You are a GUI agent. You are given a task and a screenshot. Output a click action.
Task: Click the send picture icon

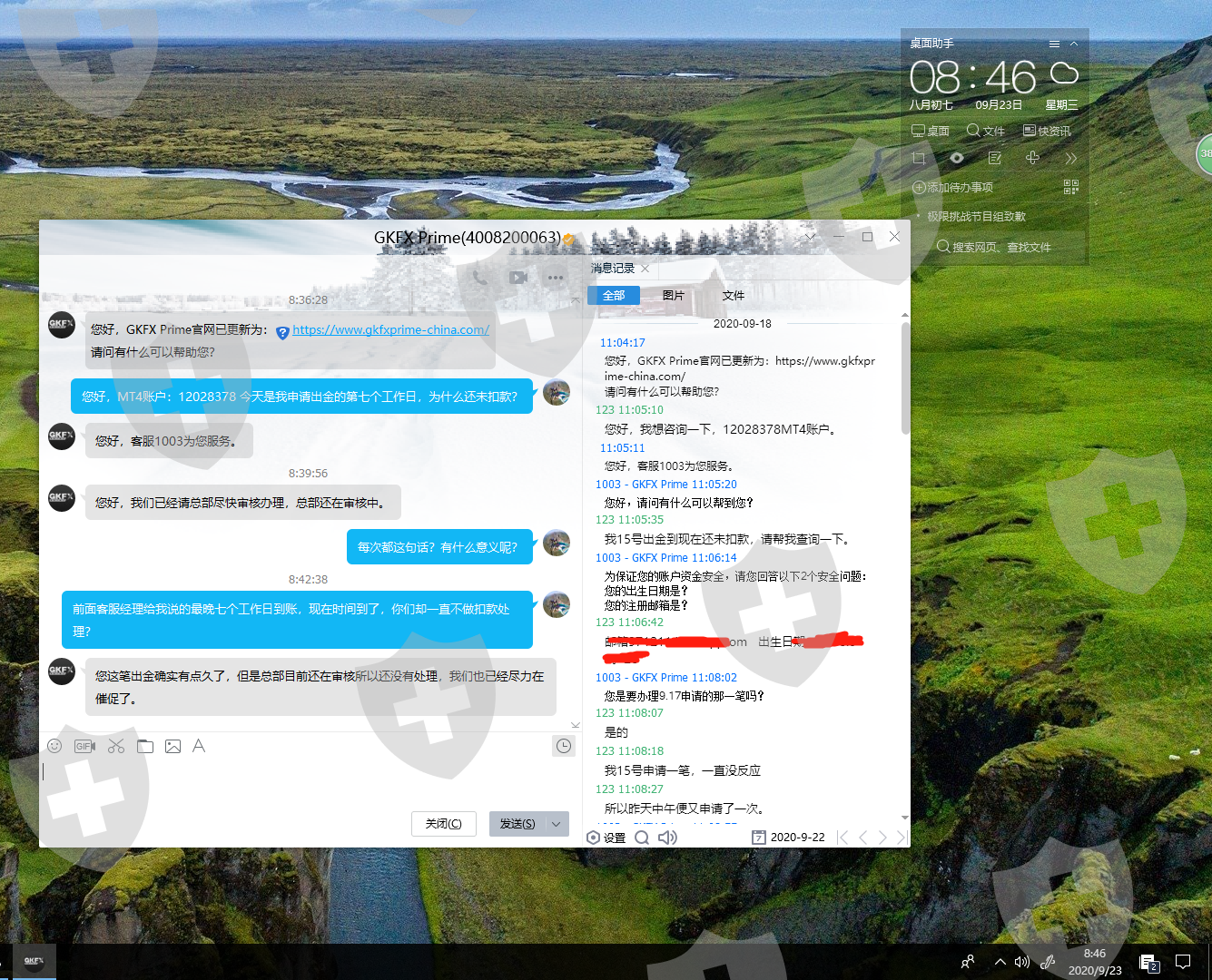172,746
